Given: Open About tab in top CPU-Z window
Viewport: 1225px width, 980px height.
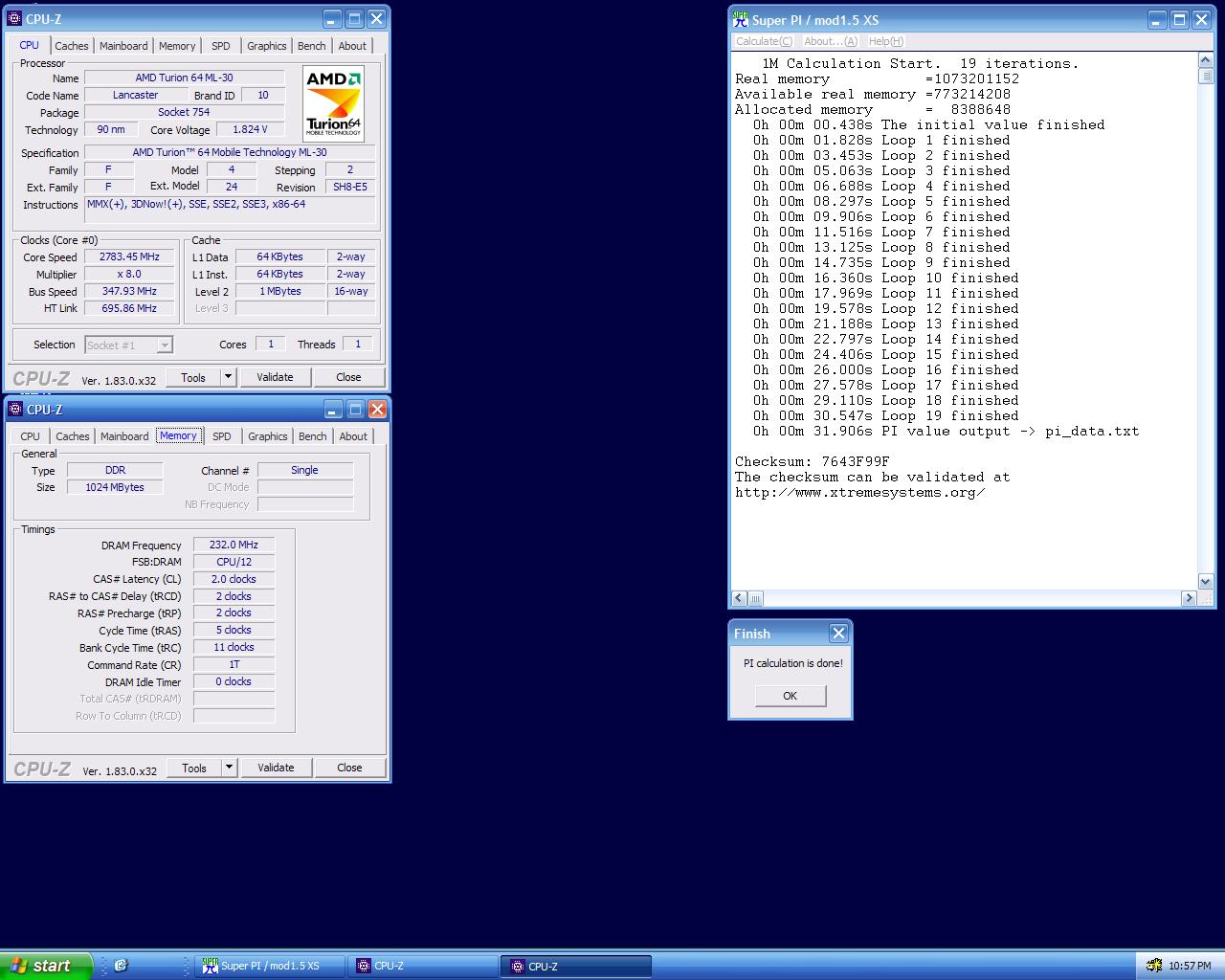Looking at the screenshot, I should click(x=352, y=46).
